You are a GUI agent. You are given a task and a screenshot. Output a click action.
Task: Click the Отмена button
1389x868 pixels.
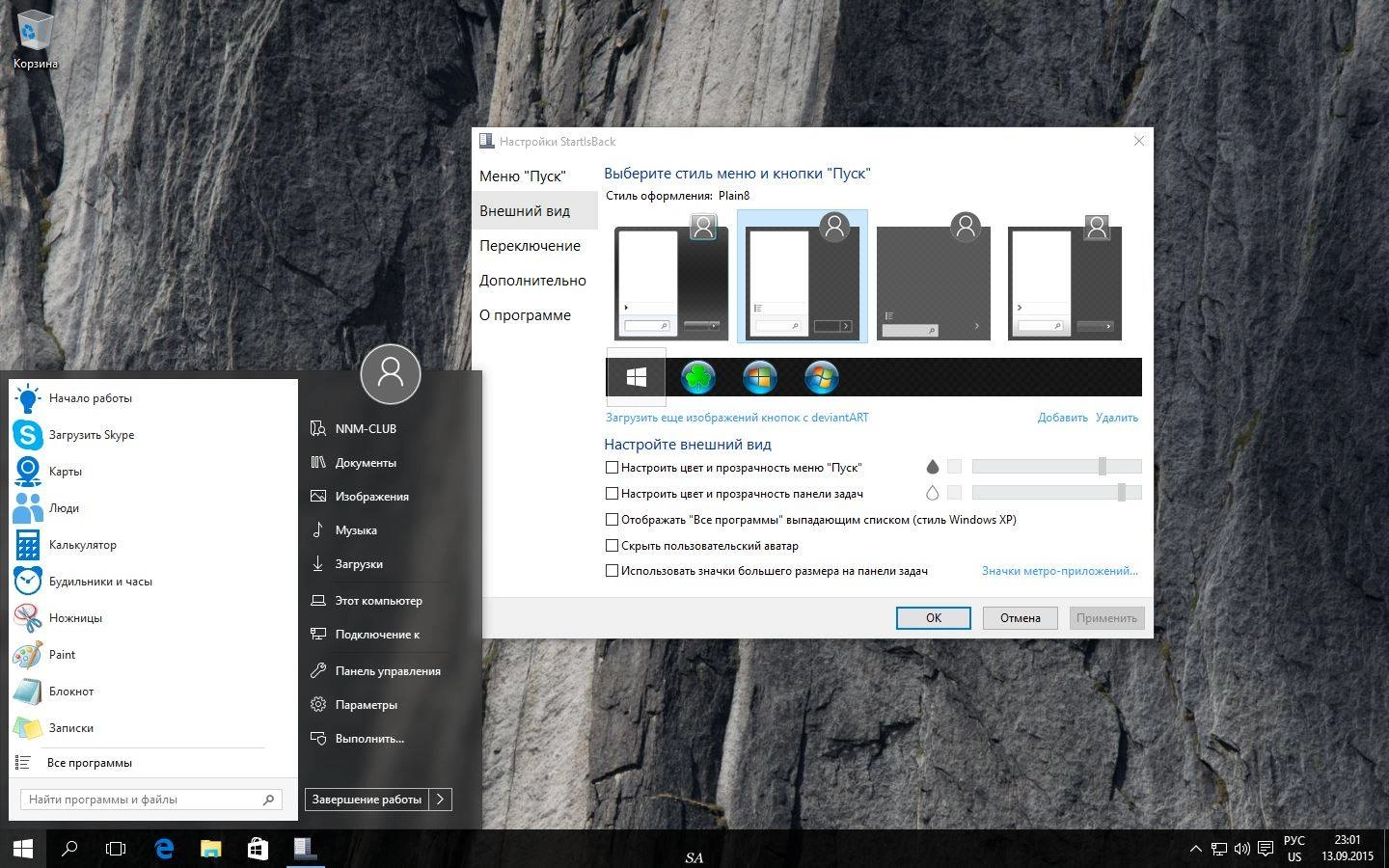(1021, 617)
